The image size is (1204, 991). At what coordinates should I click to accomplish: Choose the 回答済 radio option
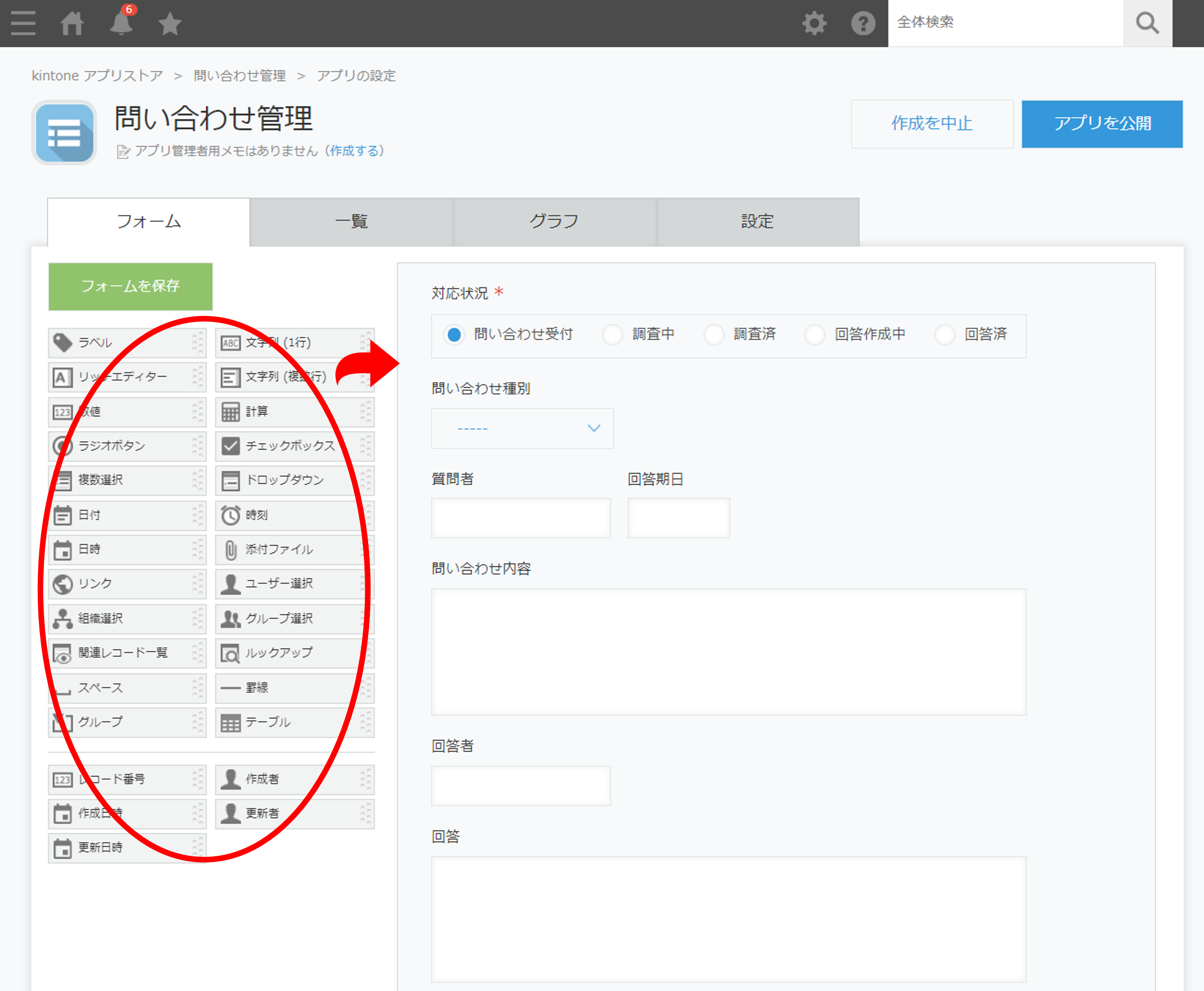(x=944, y=334)
